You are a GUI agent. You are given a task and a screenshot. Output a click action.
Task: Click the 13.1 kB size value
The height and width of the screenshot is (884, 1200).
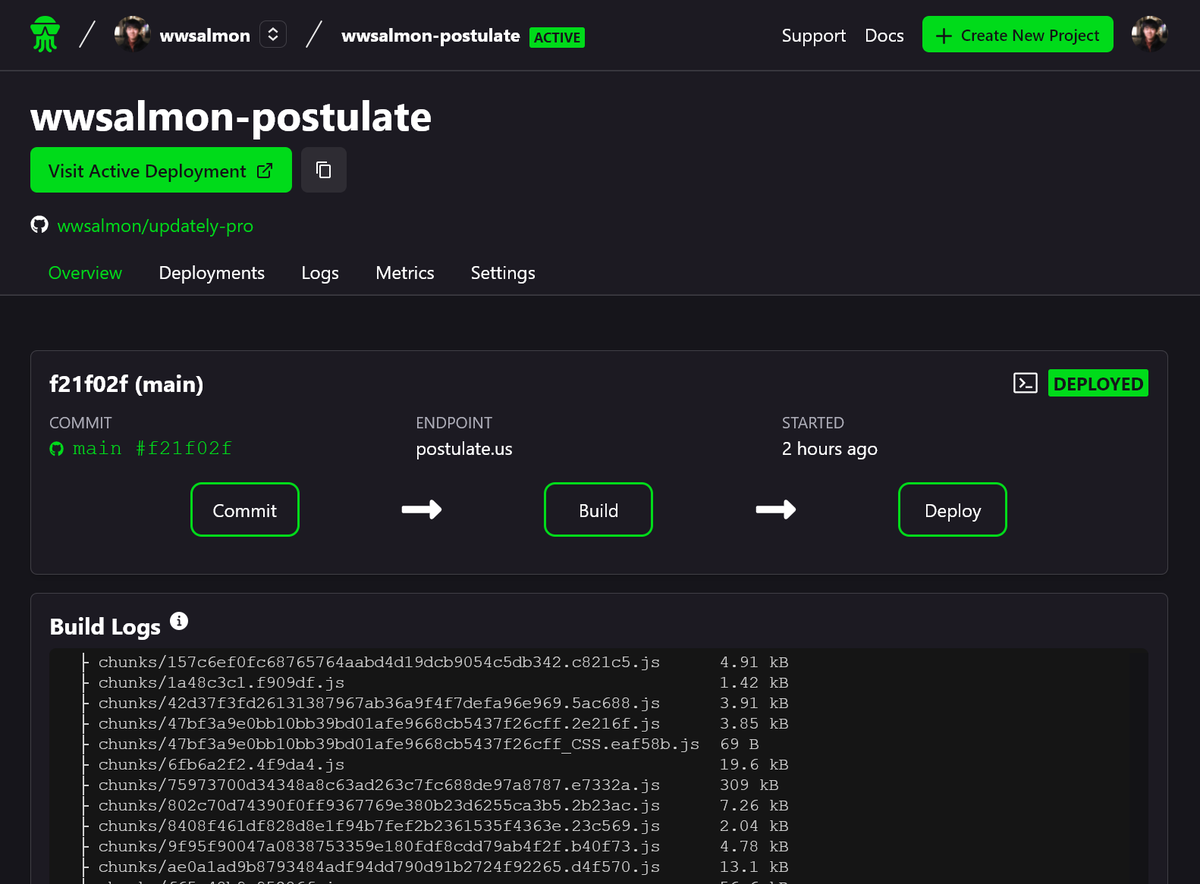click(754, 867)
